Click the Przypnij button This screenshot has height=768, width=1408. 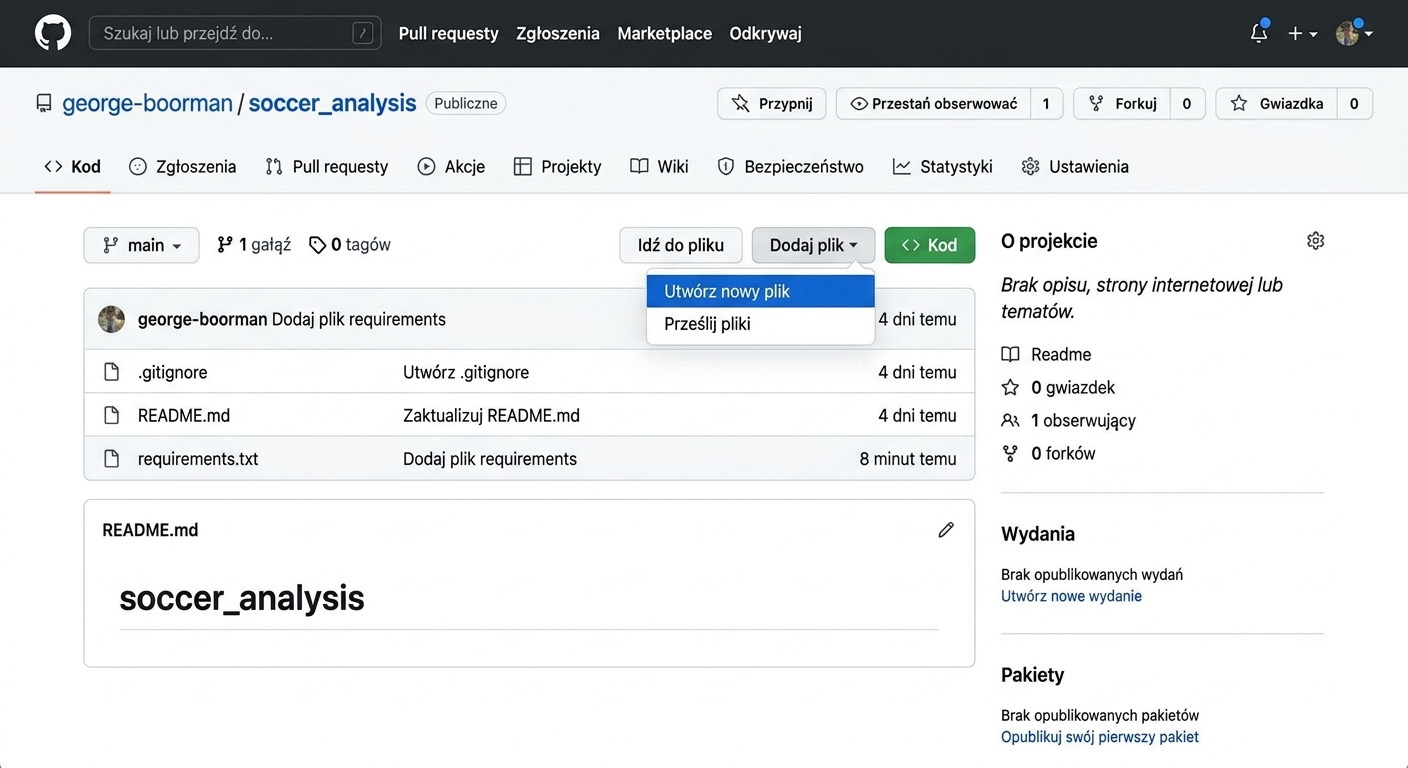point(772,103)
